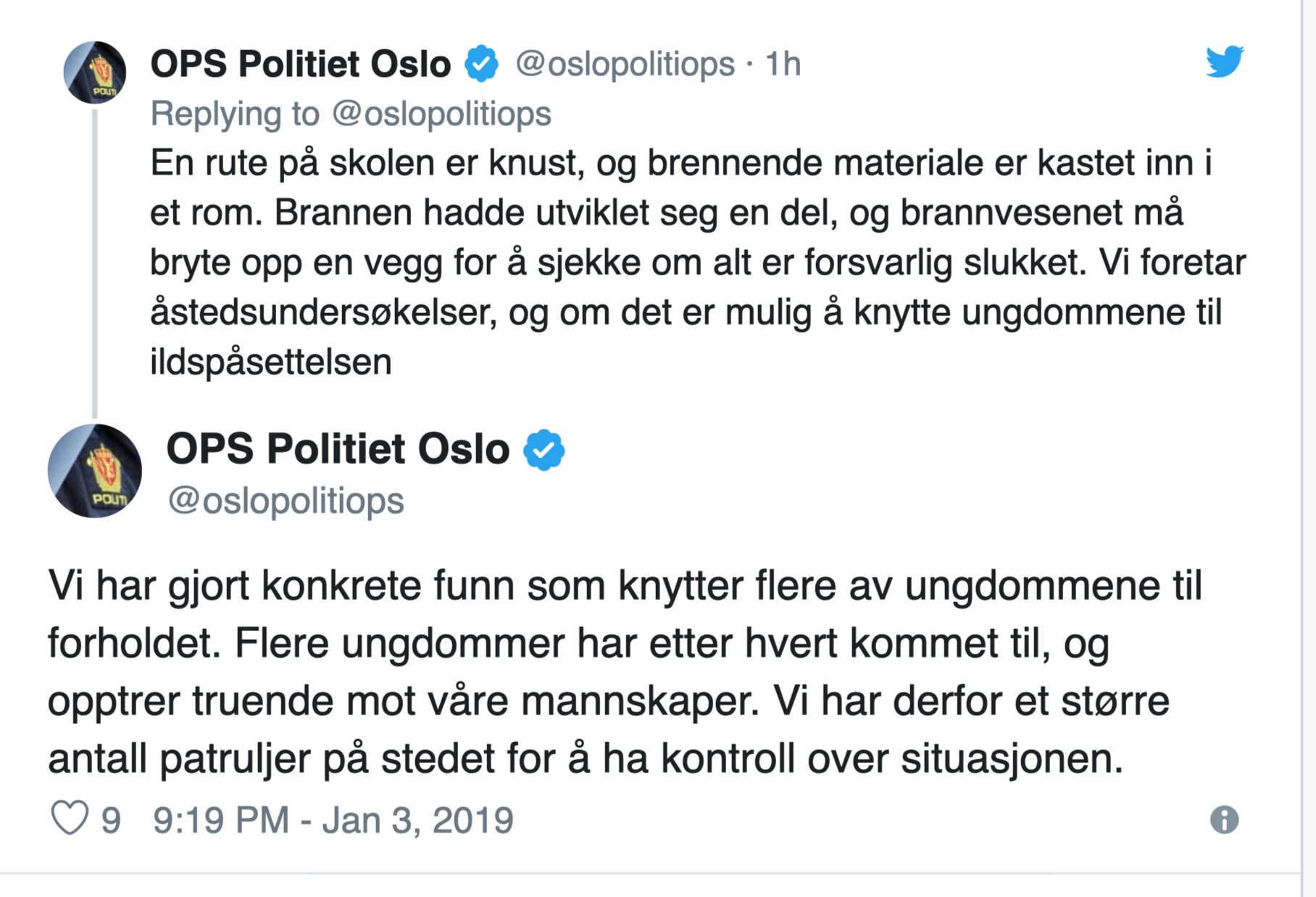Click the @oslopolitiops handle under the large name
The image size is (1316, 897).
[286, 501]
